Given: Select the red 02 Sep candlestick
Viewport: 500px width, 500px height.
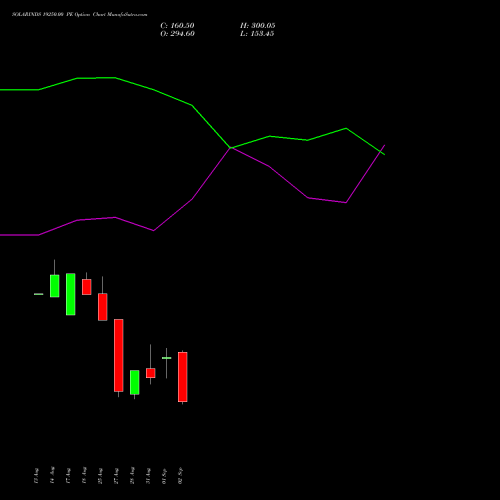Looking at the screenshot, I should coord(183,377).
